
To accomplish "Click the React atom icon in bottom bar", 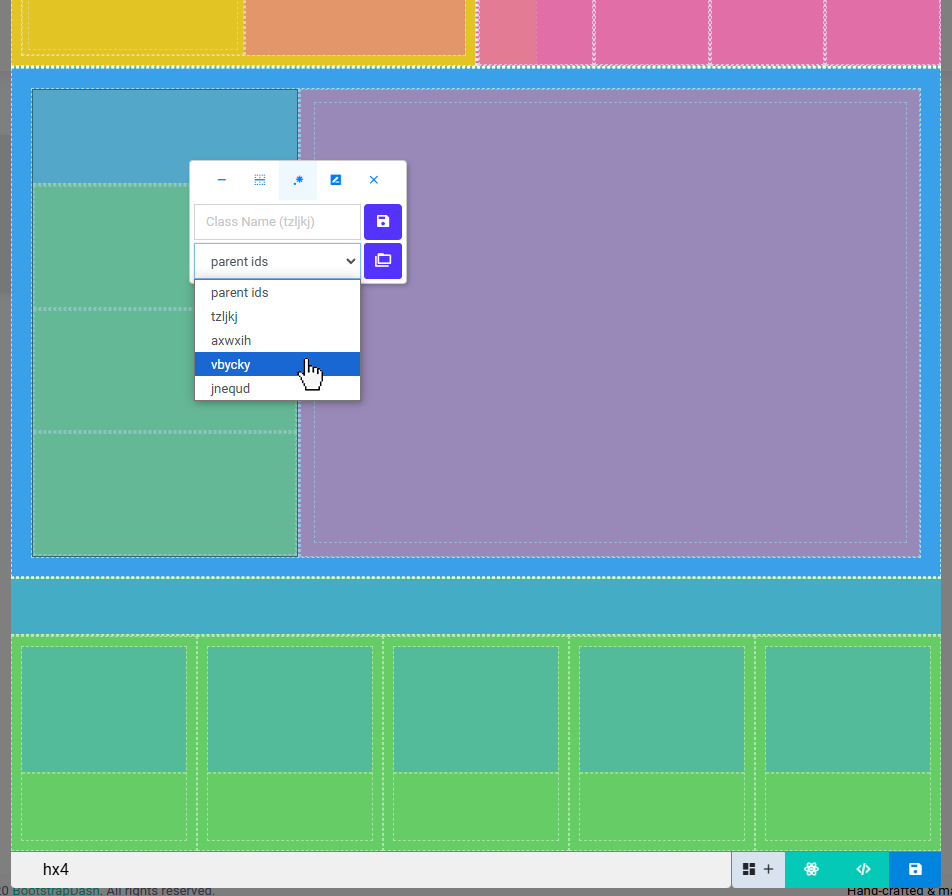I will pos(811,869).
